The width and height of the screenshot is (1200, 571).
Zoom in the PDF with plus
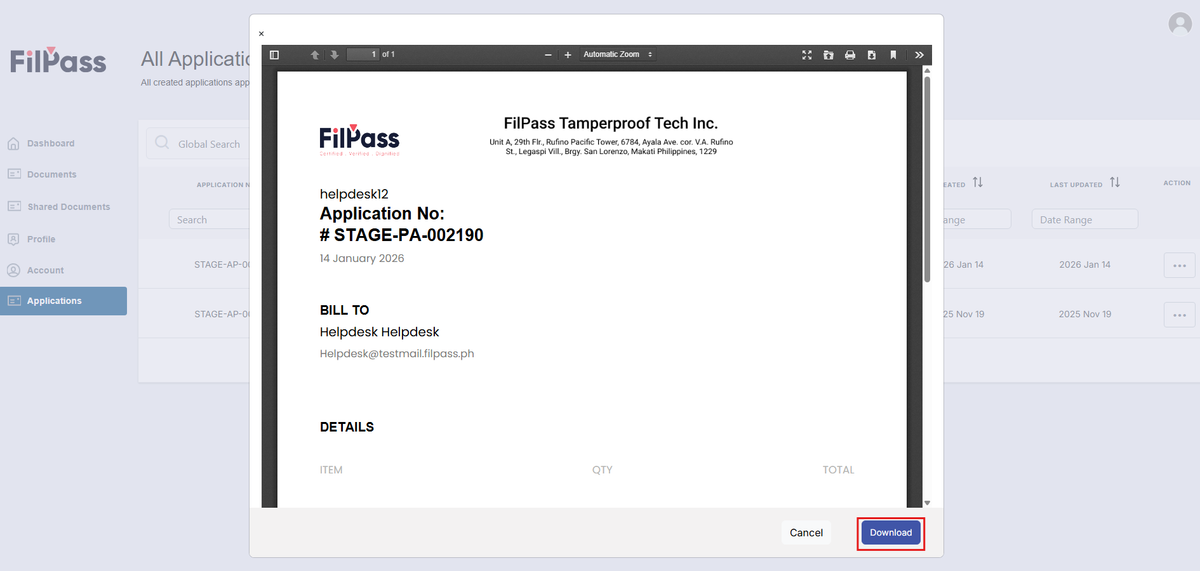click(x=568, y=55)
